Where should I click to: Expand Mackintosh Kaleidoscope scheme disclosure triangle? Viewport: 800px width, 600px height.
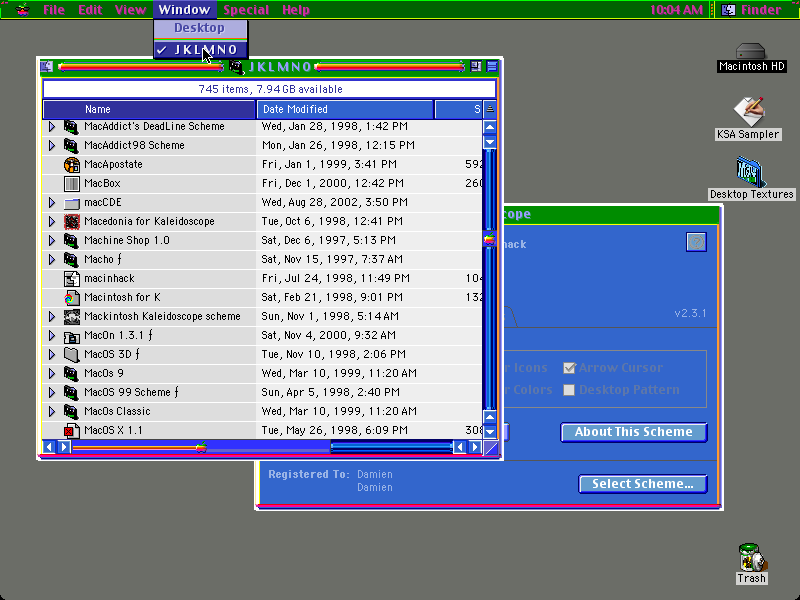(52, 316)
